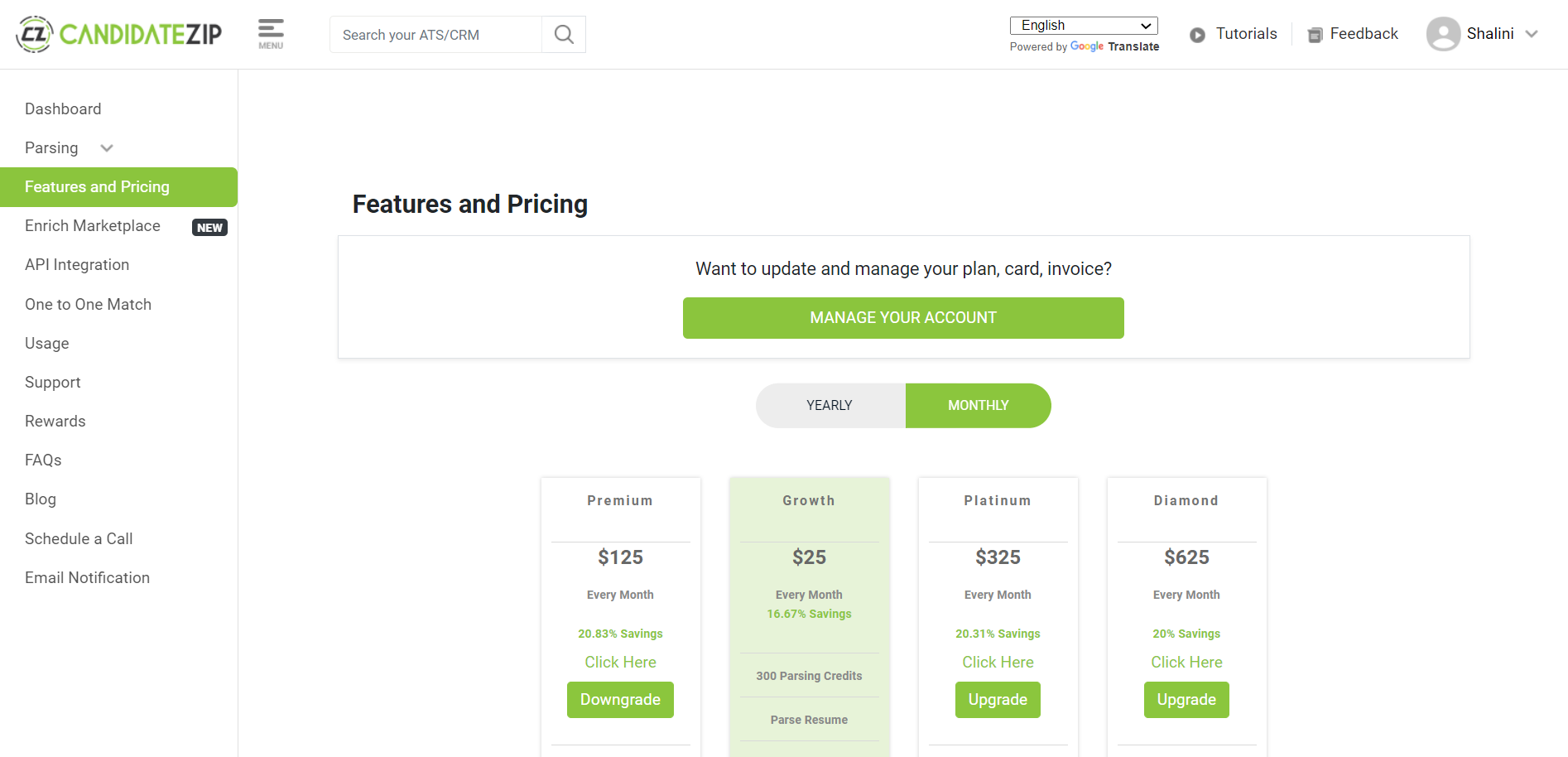
Task: Click the Diamond plan title
Action: 1186,501
